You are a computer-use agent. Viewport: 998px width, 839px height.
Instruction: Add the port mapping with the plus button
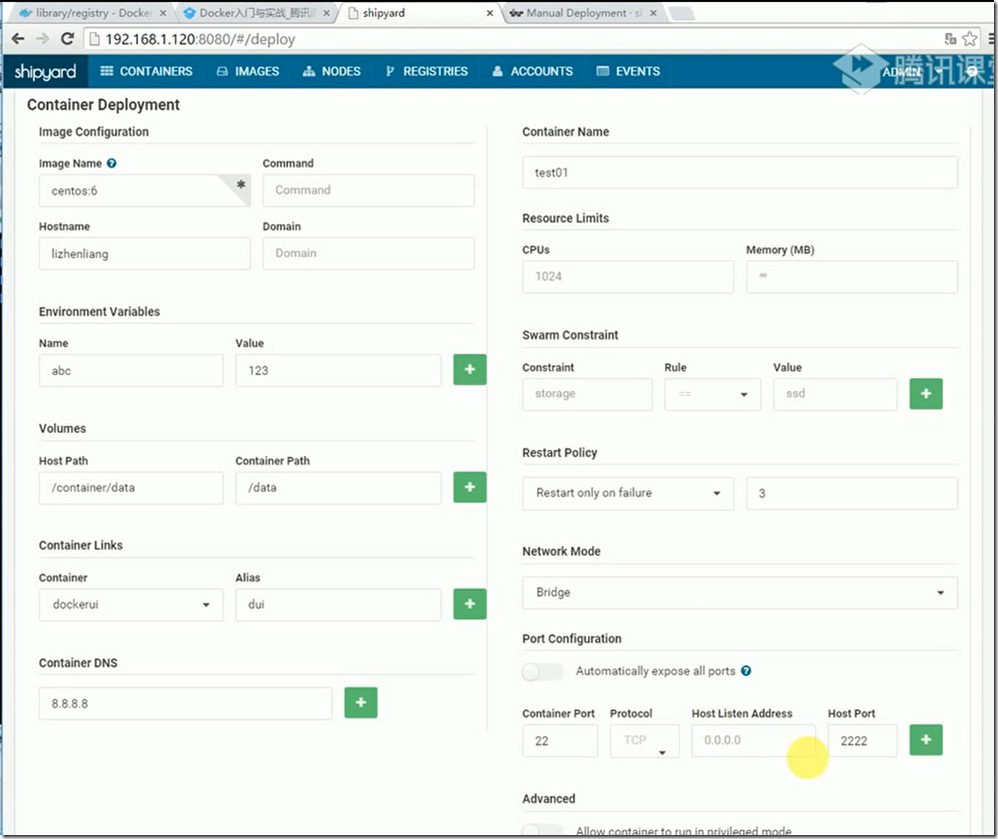pyautogui.click(x=926, y=740)
